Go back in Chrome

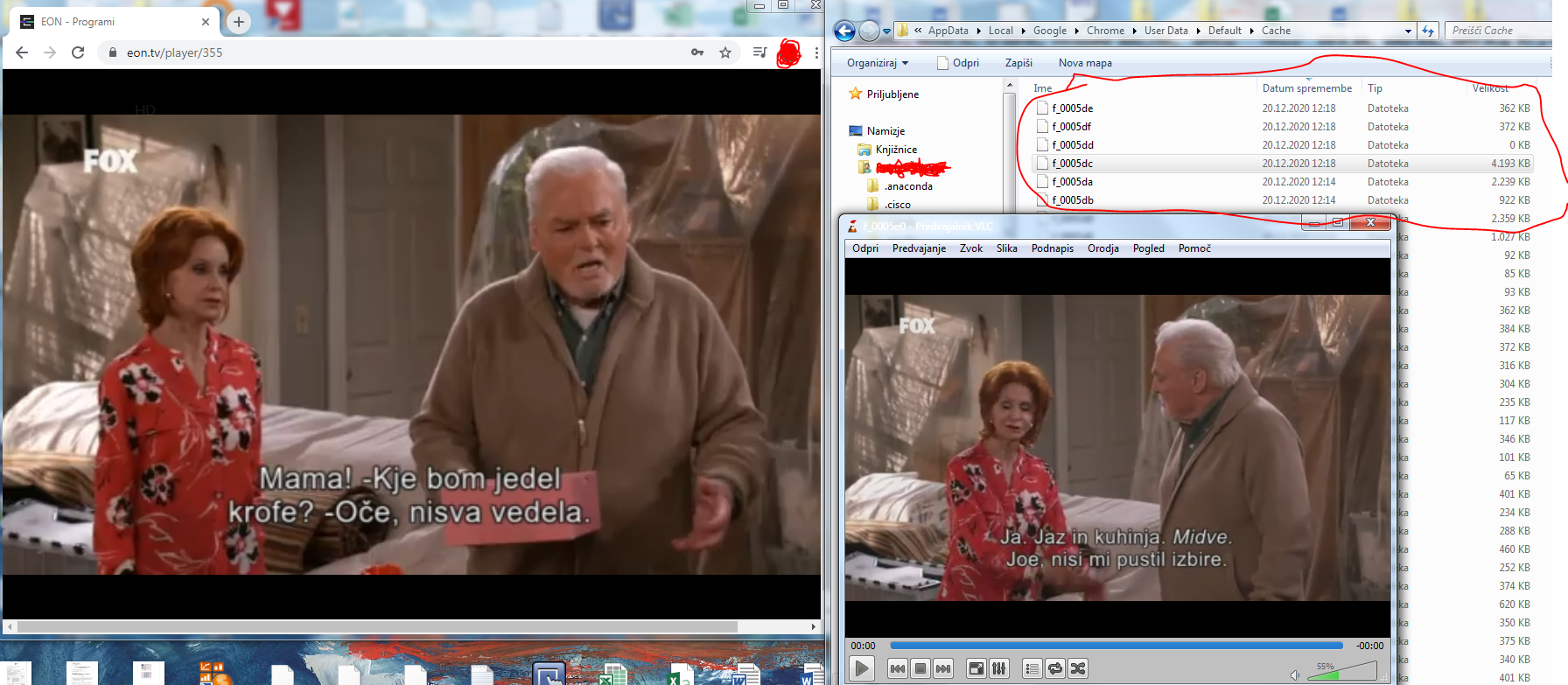pyautogui.click(x=22, y=52)
